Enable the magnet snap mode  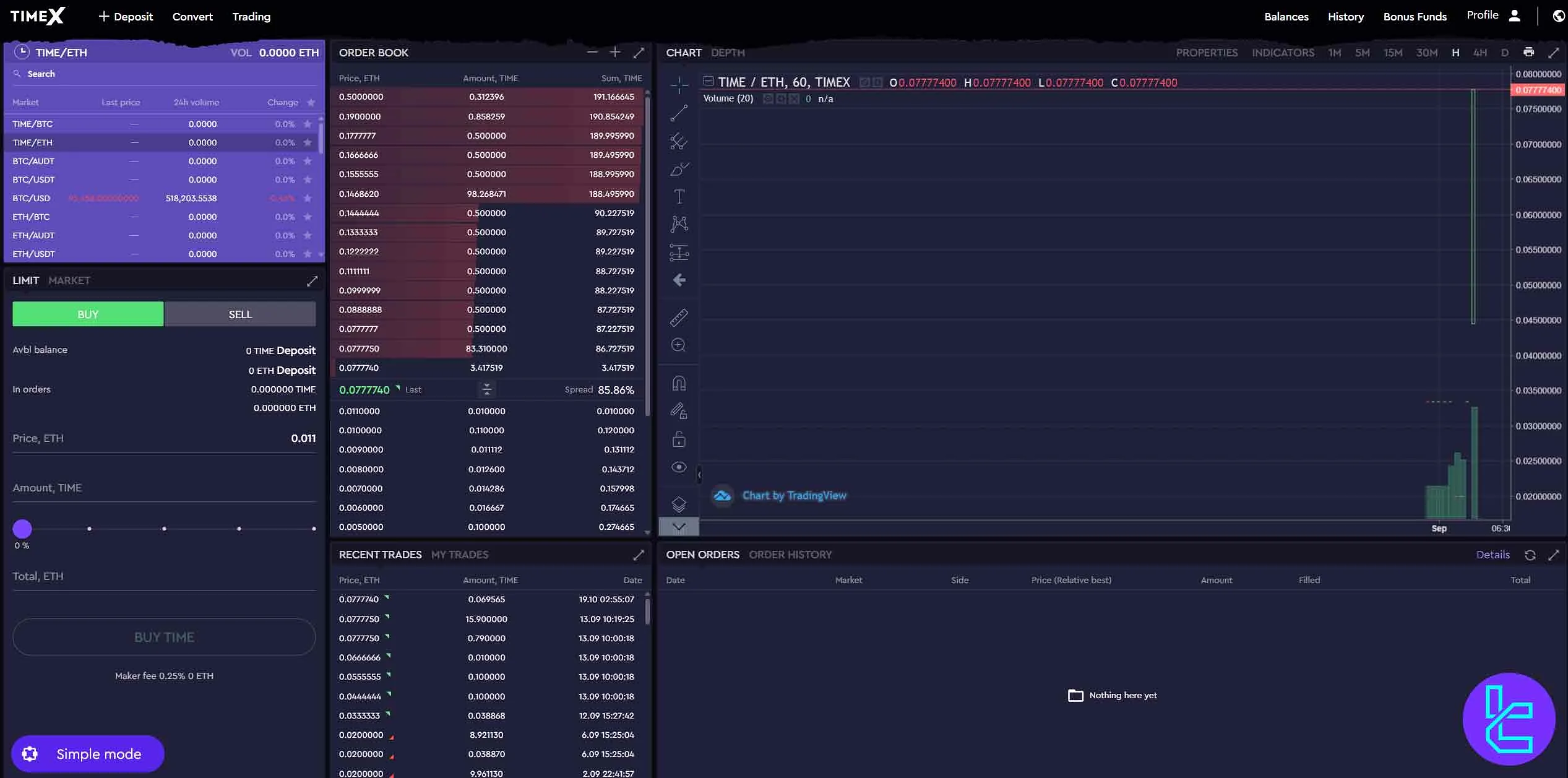(x=679, y=384)
